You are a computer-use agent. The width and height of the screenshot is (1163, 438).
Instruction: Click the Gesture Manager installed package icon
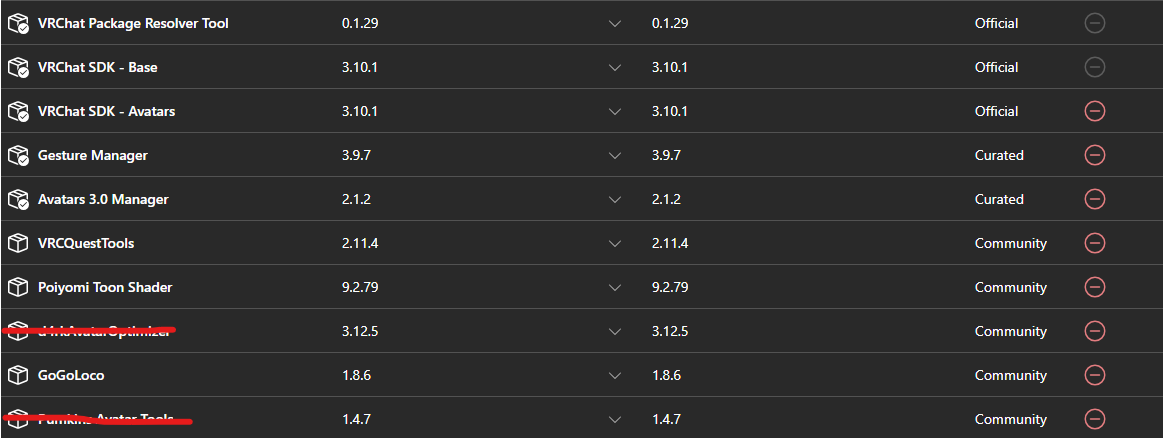[x=17, y=155]
